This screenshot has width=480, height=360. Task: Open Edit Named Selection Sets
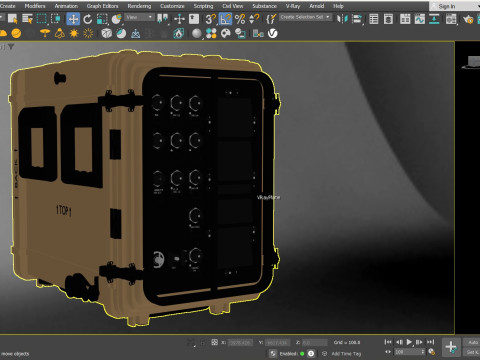(x=271, y=19)
